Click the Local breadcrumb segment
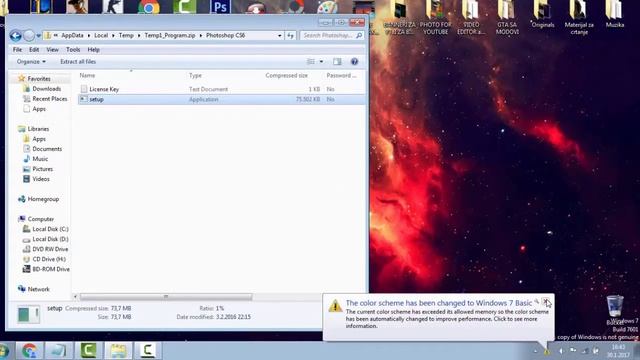This screenshot has height=360, width=640. pyautogui.click(x=101, y=36)
